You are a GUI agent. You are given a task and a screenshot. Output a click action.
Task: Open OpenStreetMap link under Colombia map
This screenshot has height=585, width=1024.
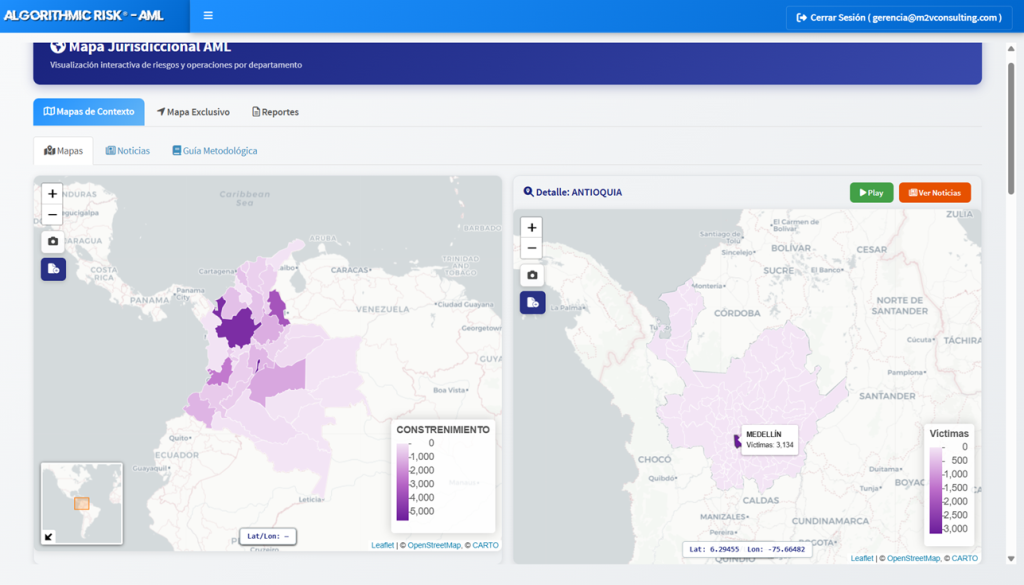(434, 545)
